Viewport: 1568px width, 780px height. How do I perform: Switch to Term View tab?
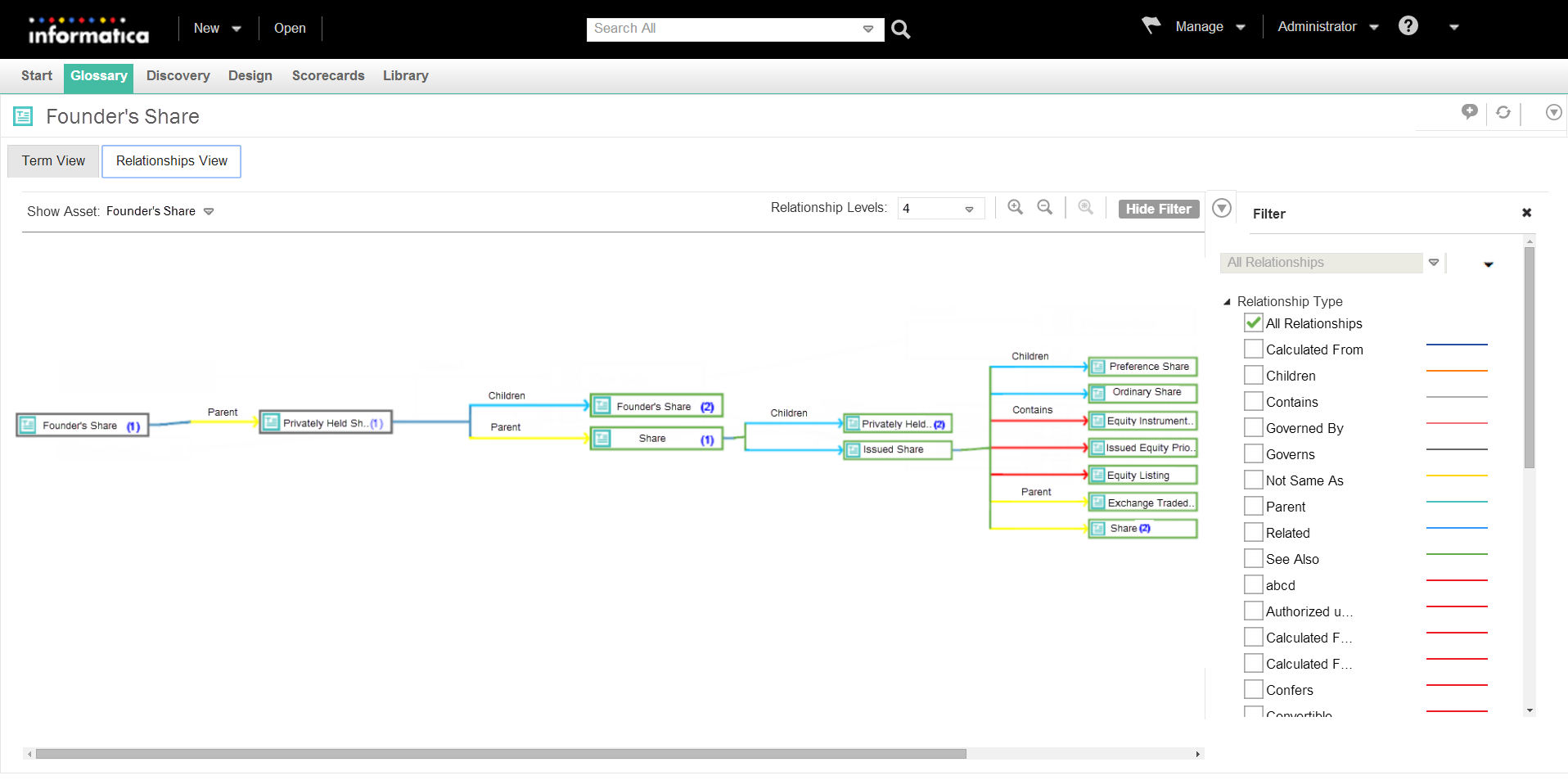click(53, 161)
